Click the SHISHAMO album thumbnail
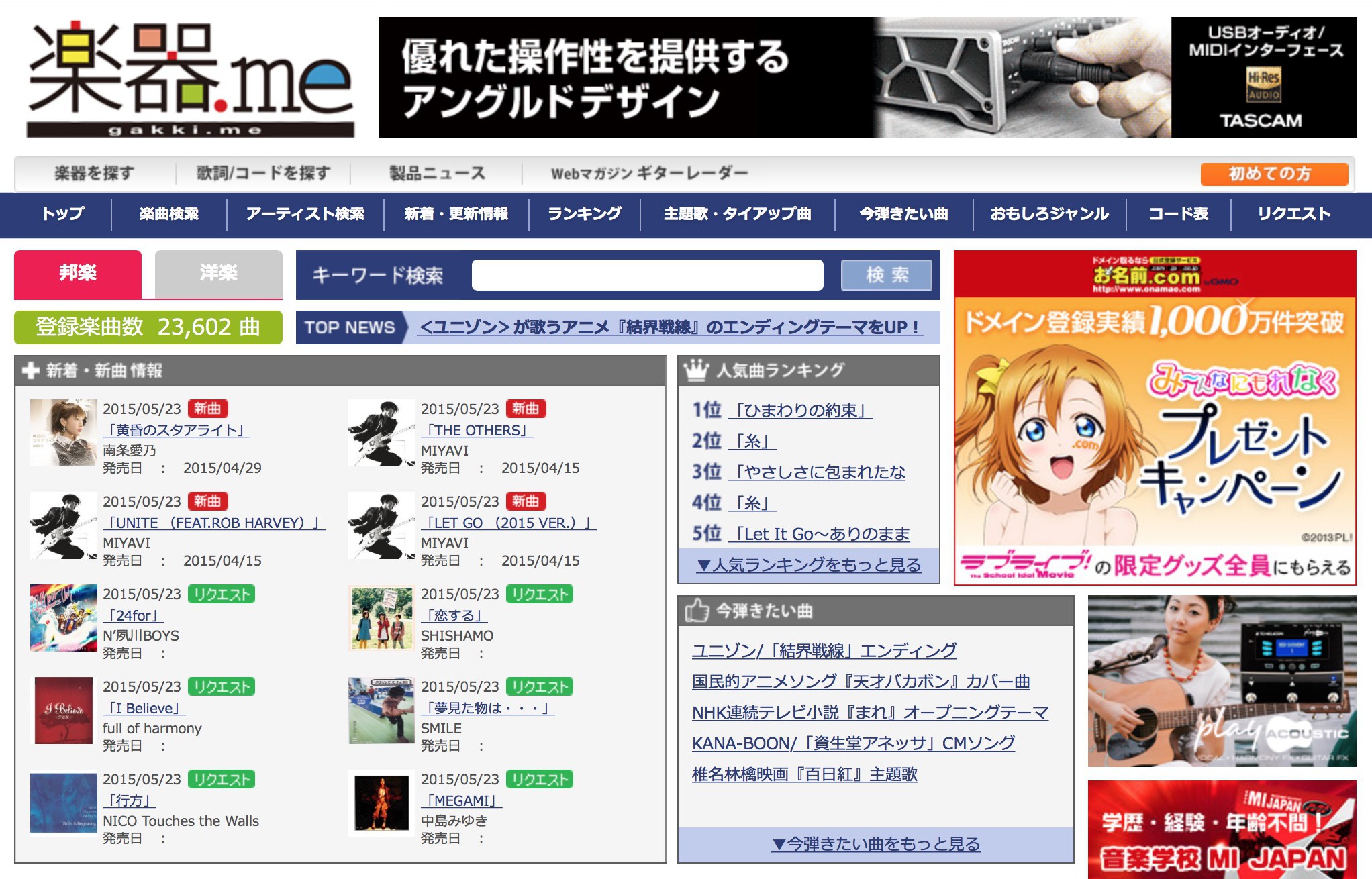 pos(382,618)
